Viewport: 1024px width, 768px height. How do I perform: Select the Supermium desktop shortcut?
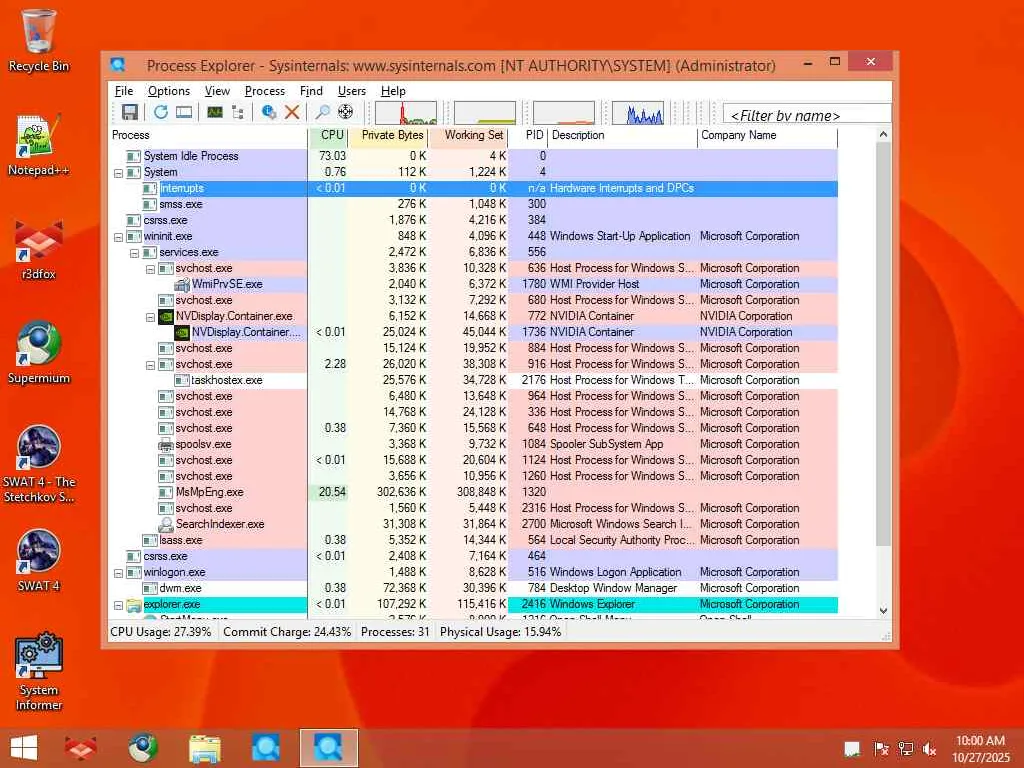pos(39,353)
